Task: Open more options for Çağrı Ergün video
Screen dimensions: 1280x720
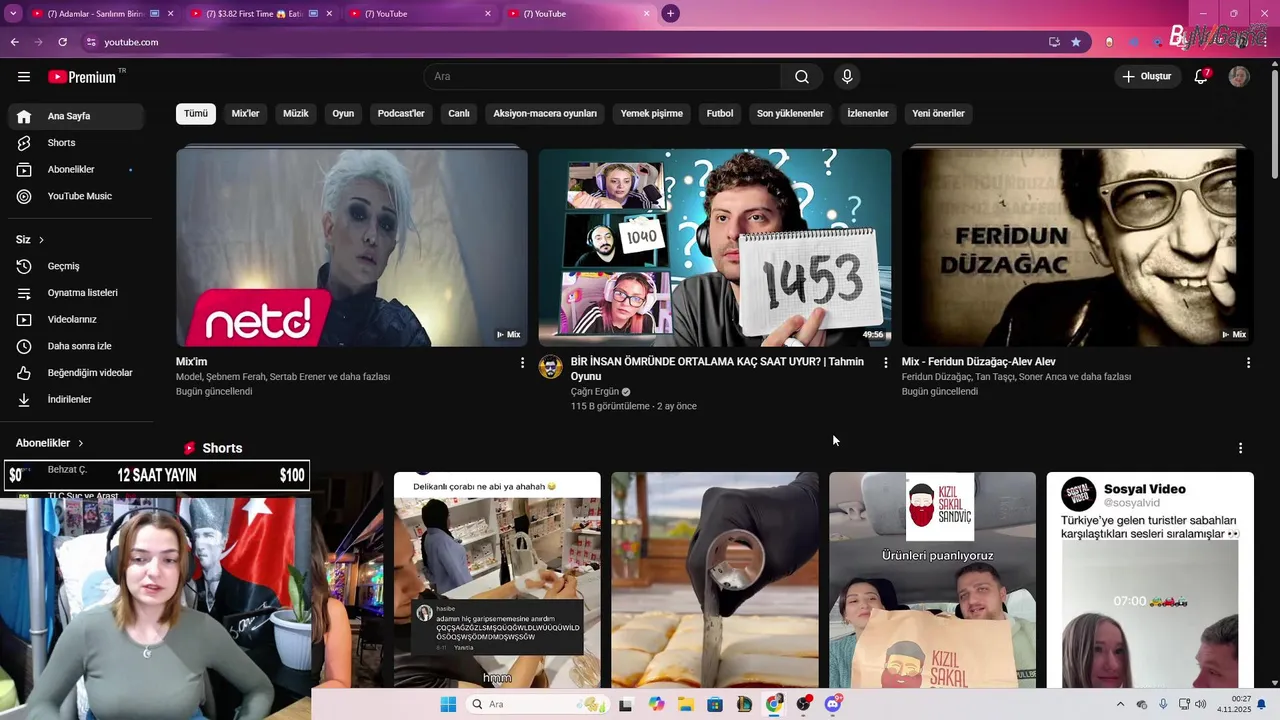Action: [885, 363]
